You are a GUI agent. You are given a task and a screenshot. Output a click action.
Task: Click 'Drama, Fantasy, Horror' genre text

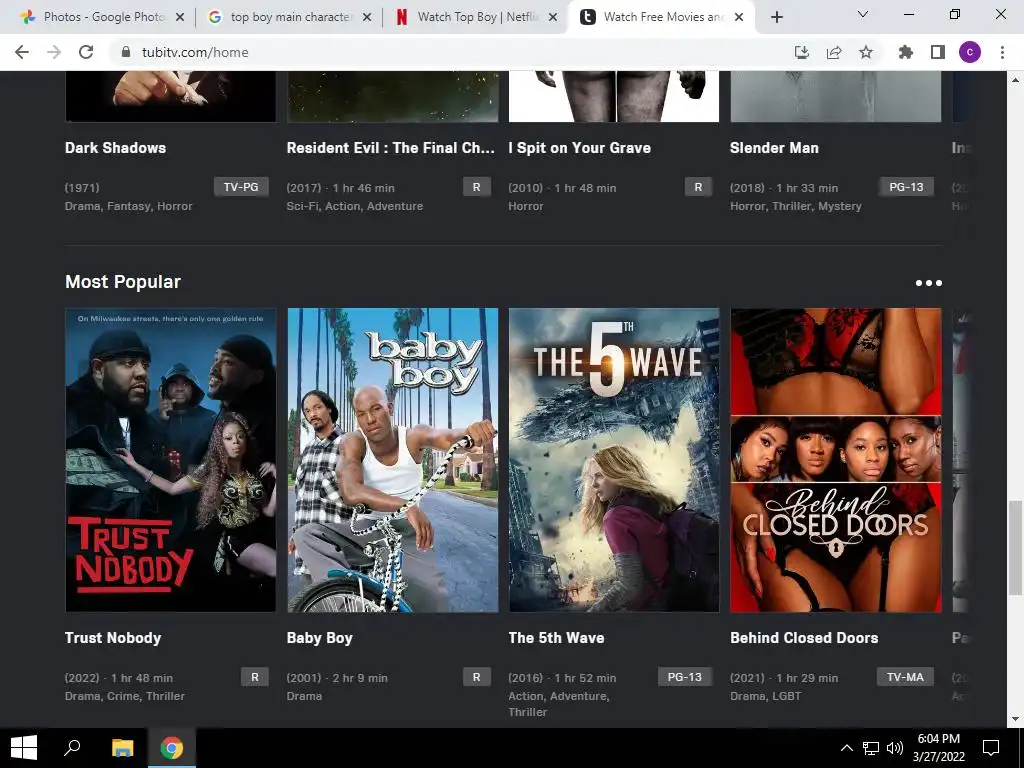point(129,206)
